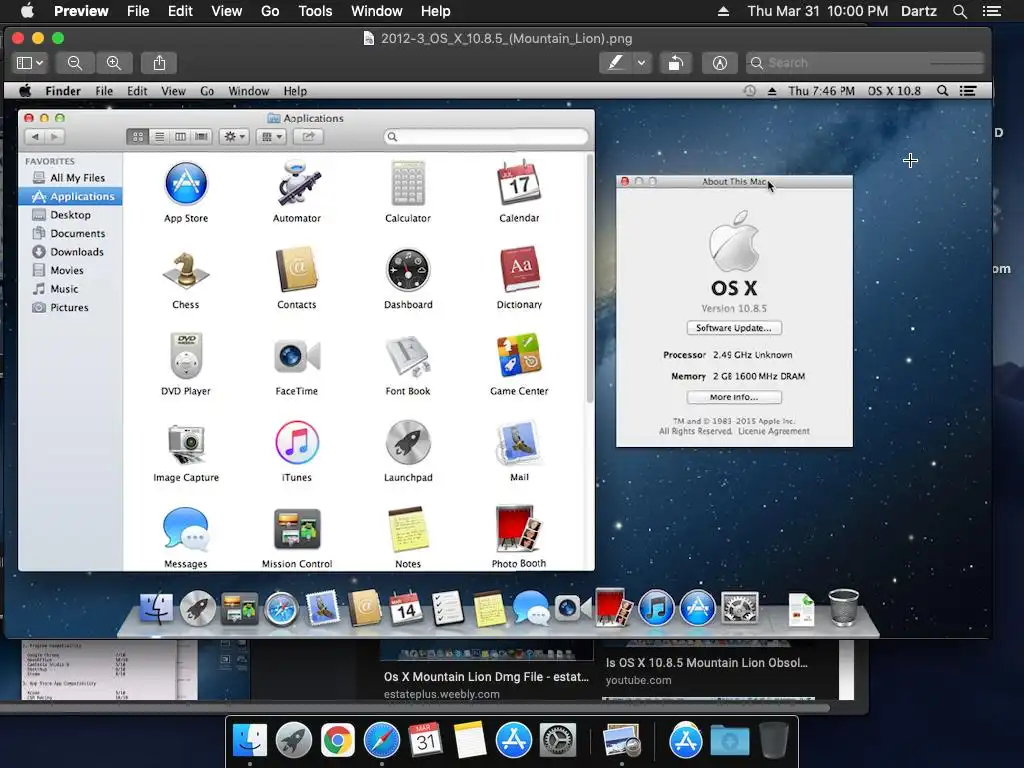Select list view in the pictured Finder toolbar
1024x768 pixels.
tap(159, 136)
